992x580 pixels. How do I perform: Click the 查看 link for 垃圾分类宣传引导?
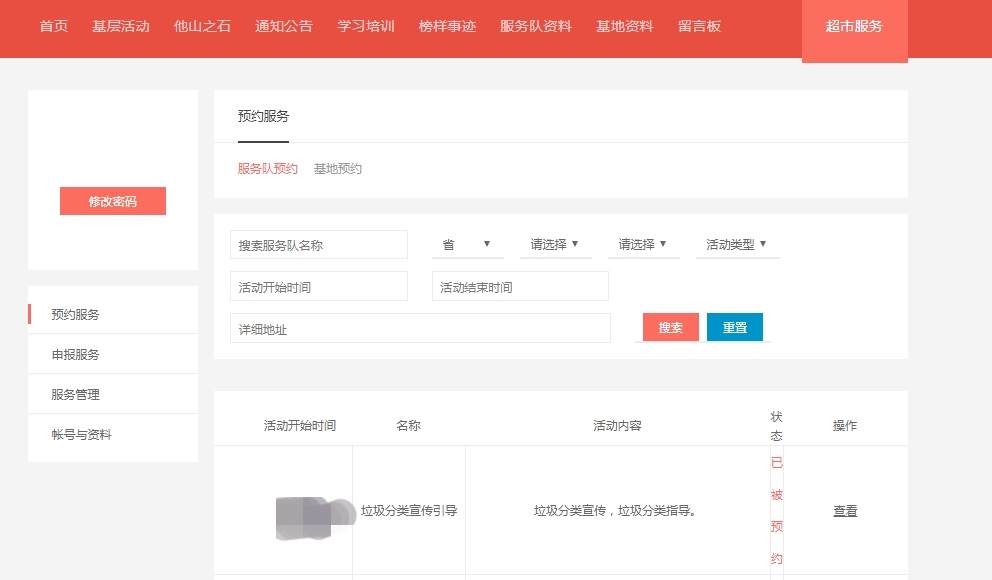(845, 511)
